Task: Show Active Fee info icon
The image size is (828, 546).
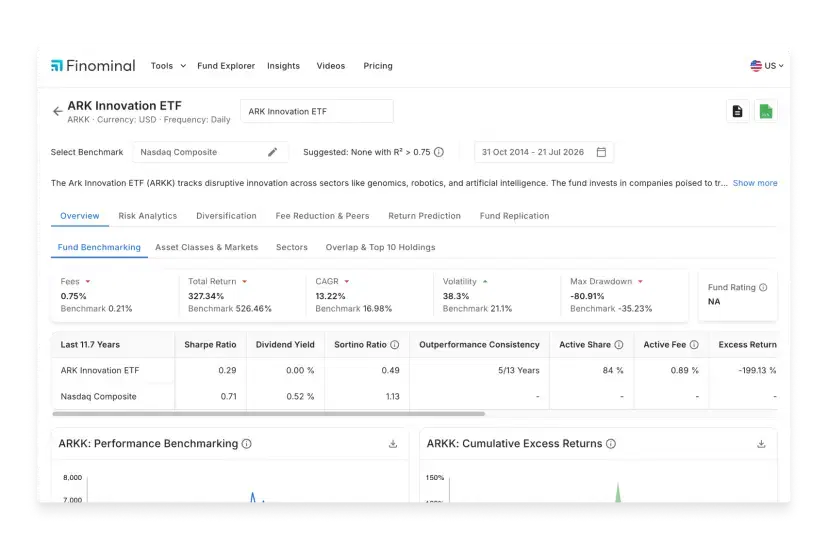Action: tap(694, 345)
